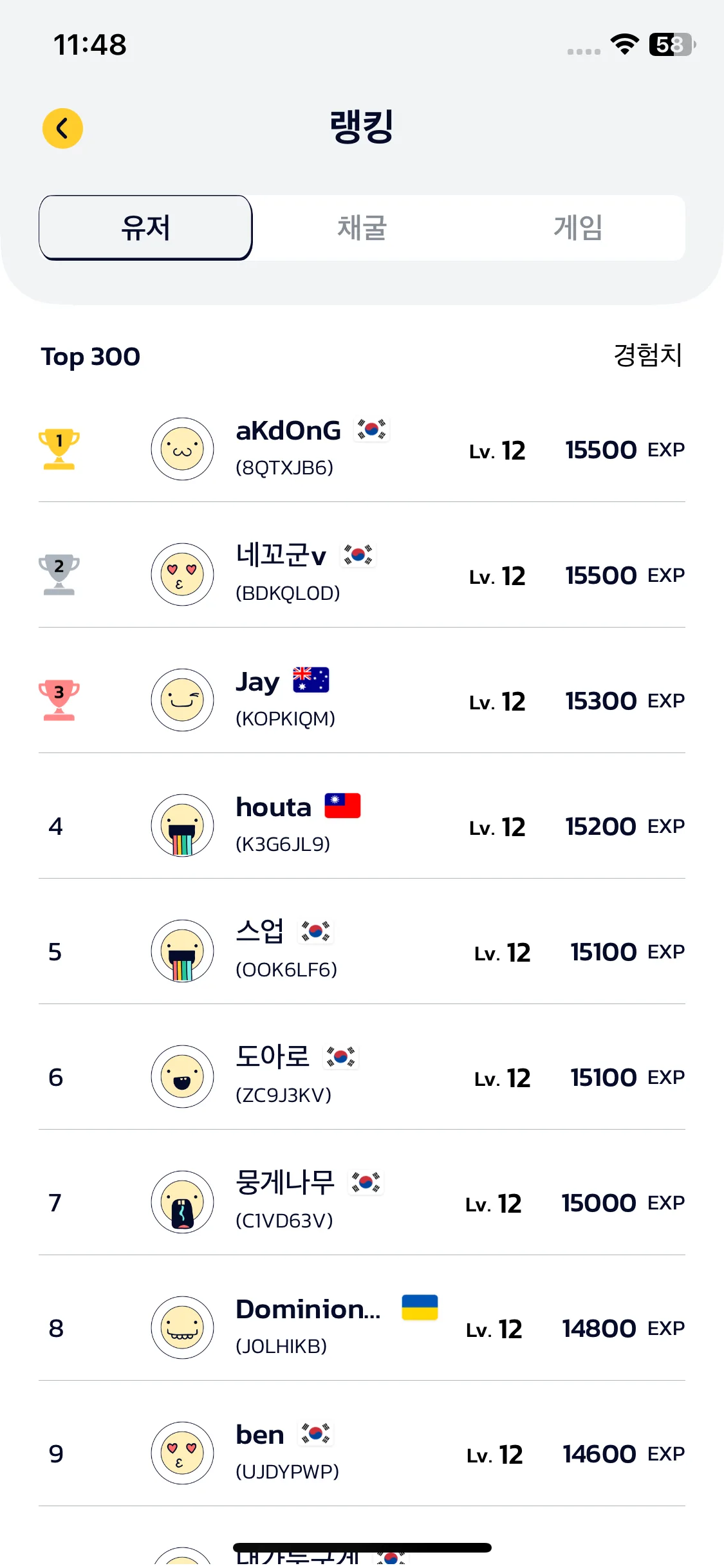Tap Jay's winking face avatar
724x1568 pixels.
tap(182, 700)
